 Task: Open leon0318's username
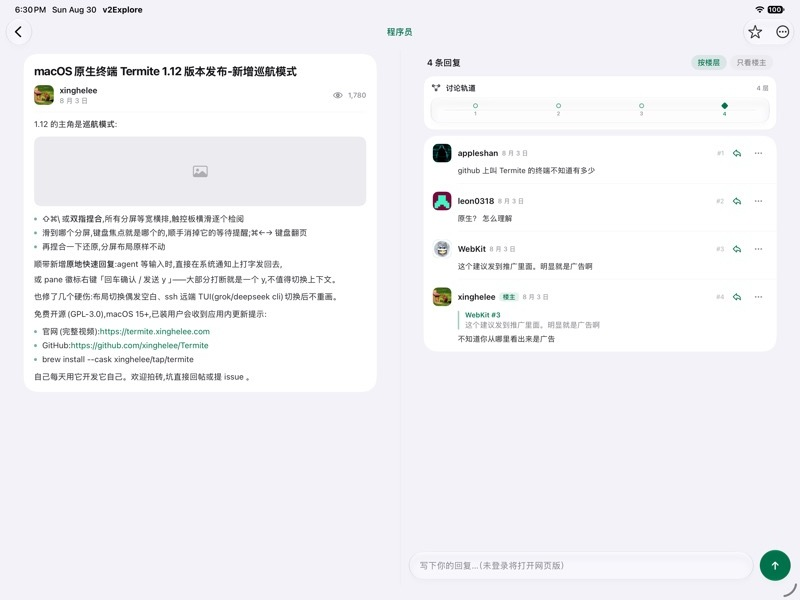pyautogui.click(x=476, y=201)
